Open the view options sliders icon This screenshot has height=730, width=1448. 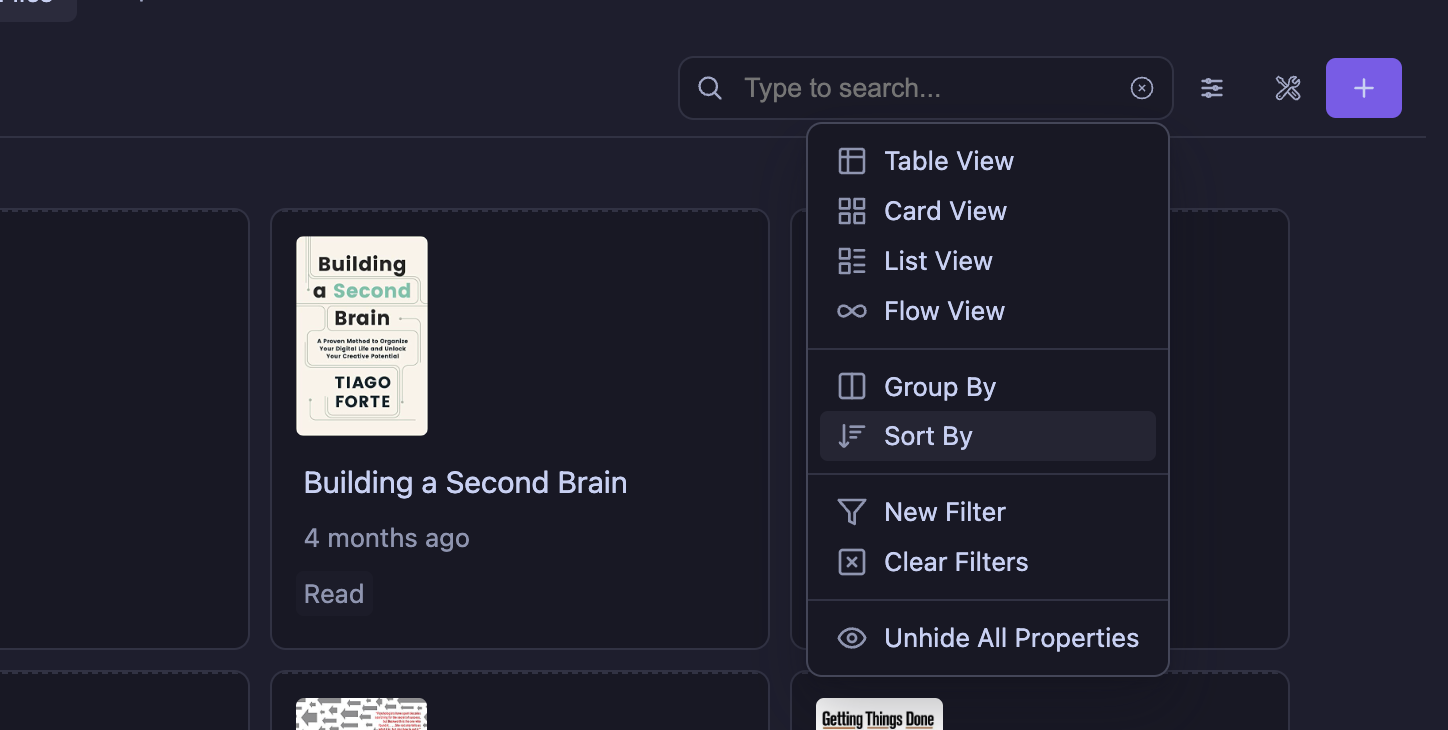click(1212, 88)
